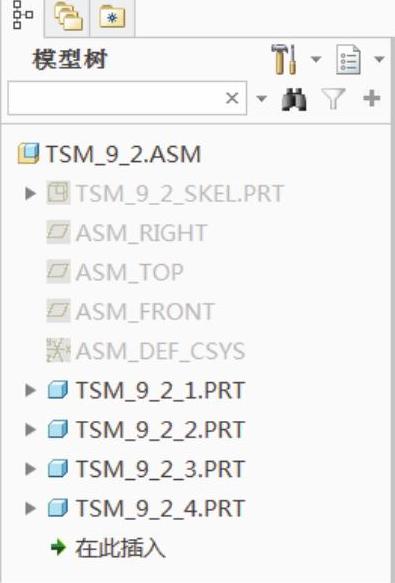
Task: Open the Folder Browser tab
Action: [x=68, y=17]
